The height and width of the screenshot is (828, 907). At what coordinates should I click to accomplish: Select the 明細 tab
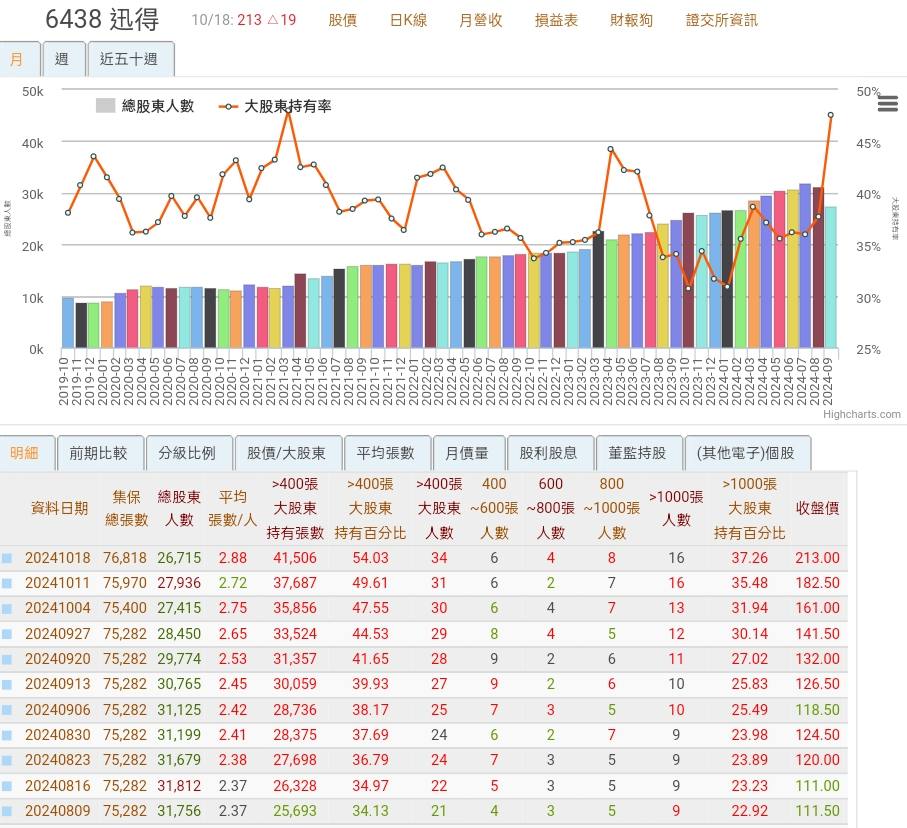[26, 452]
